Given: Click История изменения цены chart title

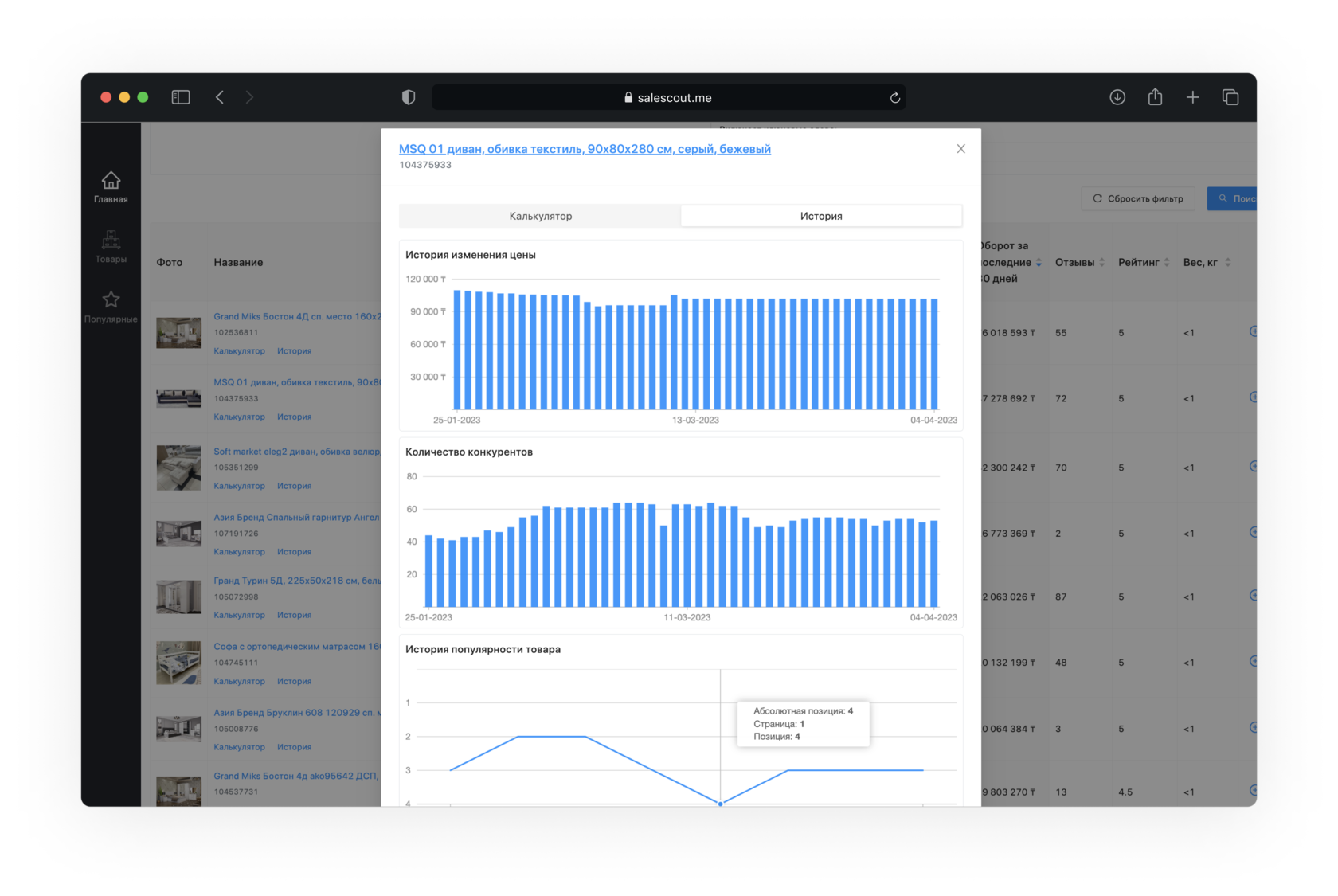Looking at the screenshot, I should click(x=471, y=255).
